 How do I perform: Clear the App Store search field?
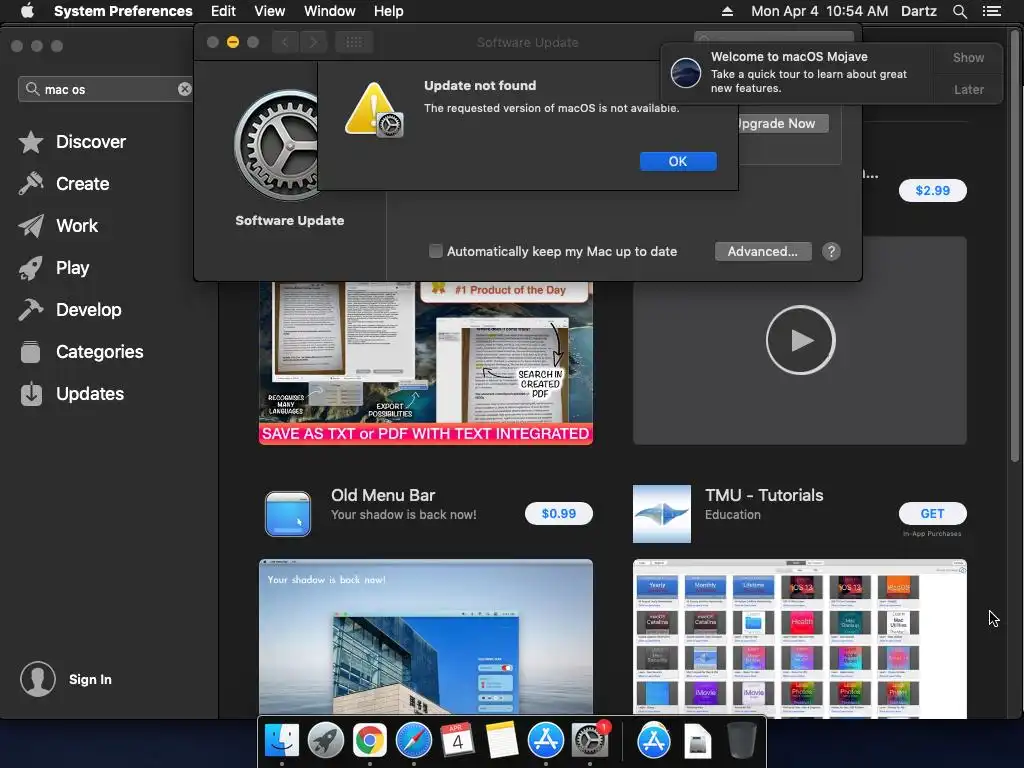click(185, 89)
